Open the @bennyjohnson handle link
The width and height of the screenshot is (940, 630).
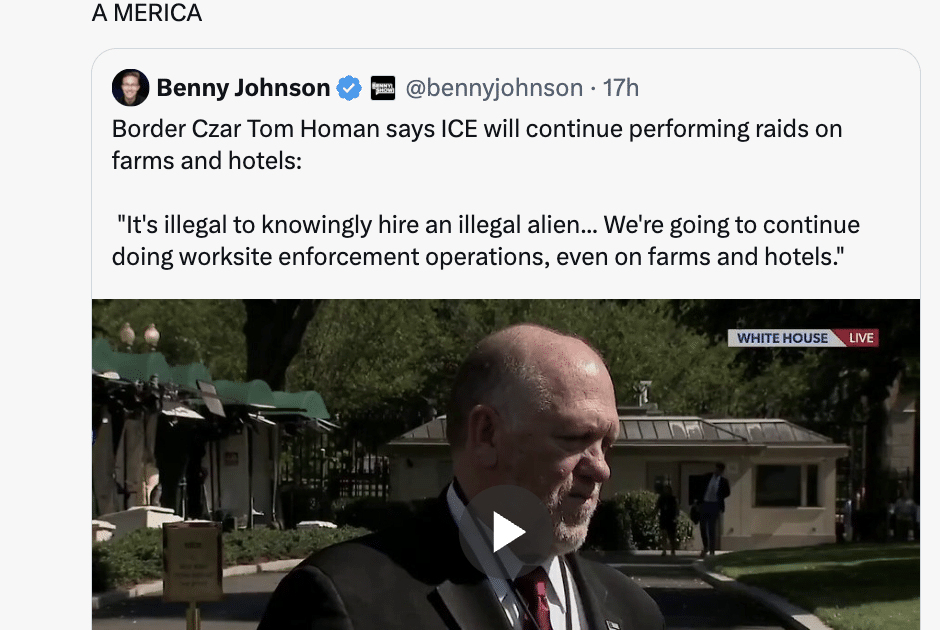(x=494, y=88)
